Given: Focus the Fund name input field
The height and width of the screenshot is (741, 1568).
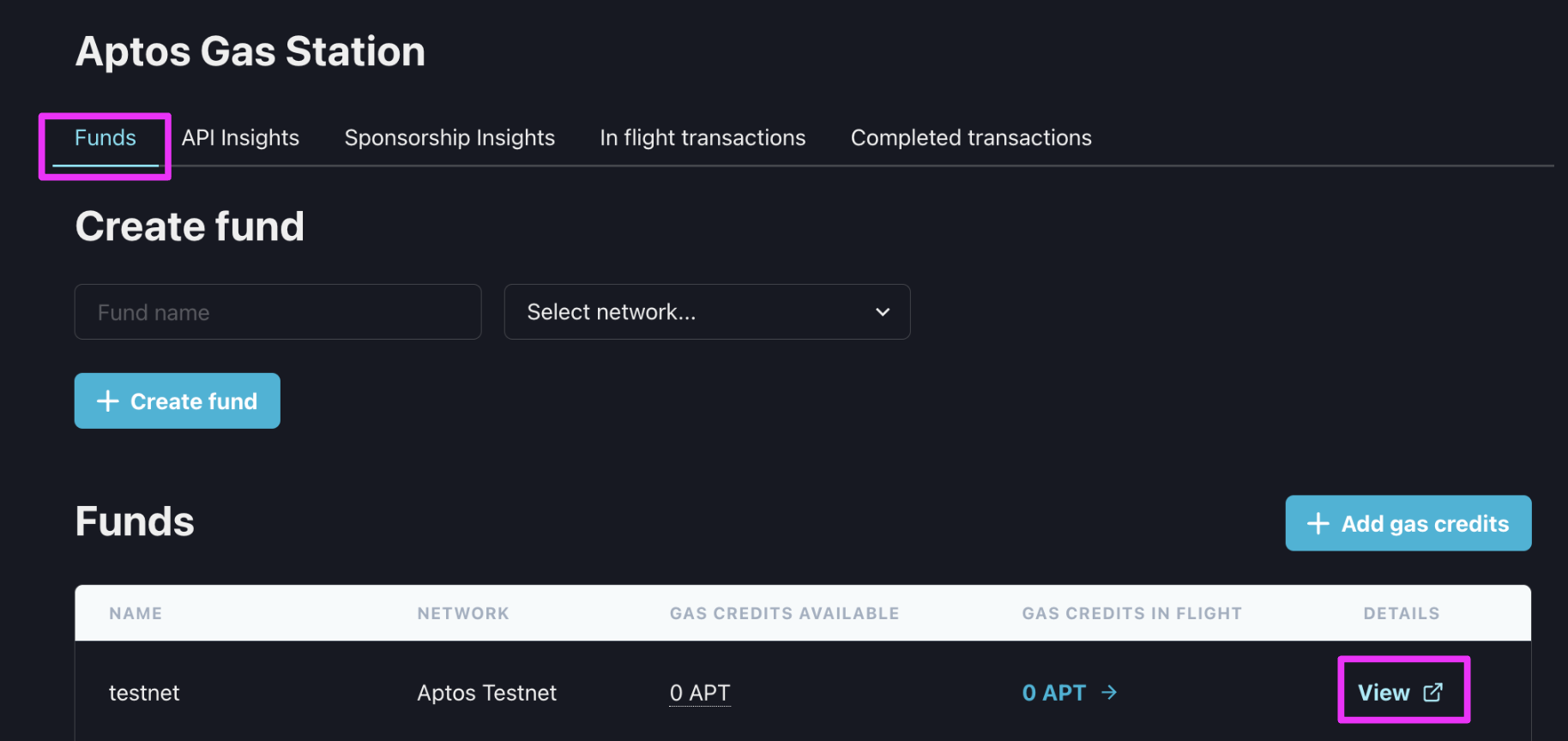Looking at the screenshot, I should pos(278,312).
